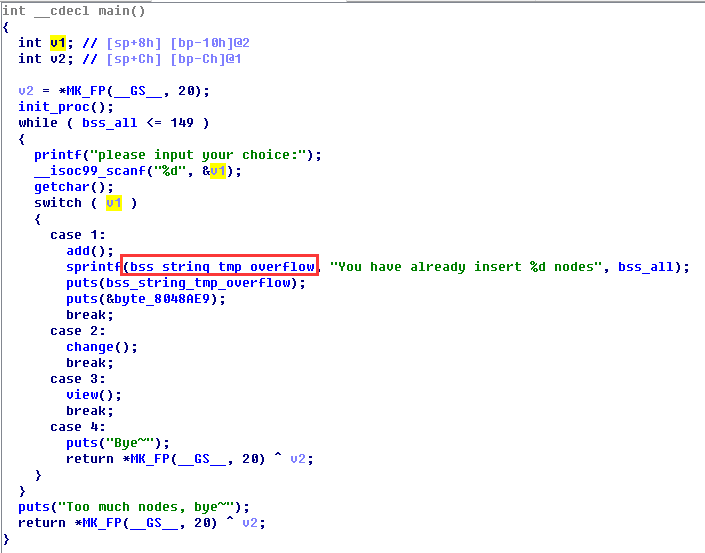Click the view() call under case 3

click(94, 395)
